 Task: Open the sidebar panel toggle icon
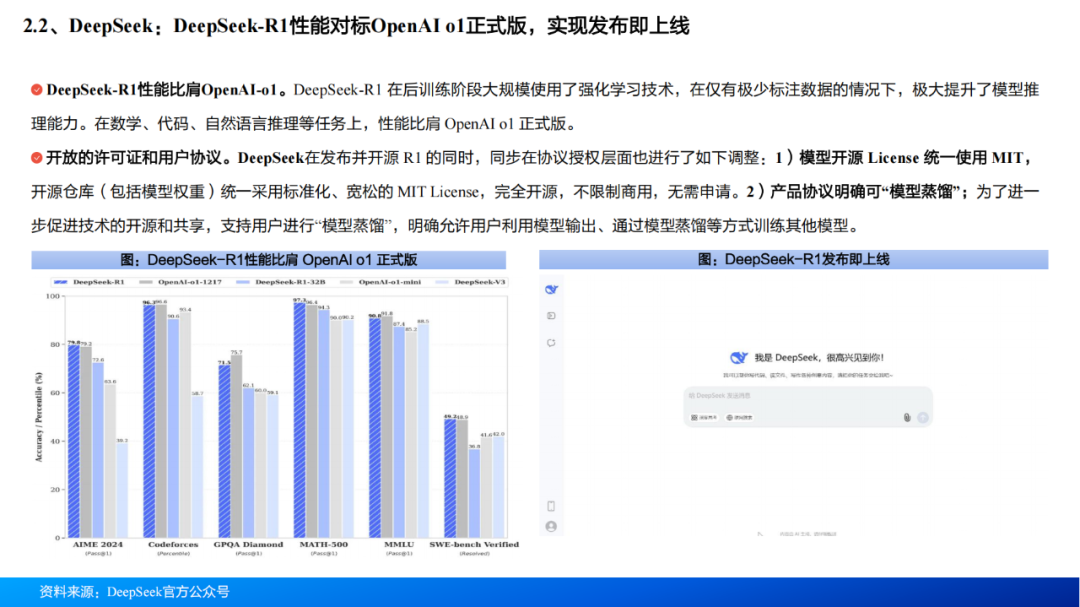[551, 316]
